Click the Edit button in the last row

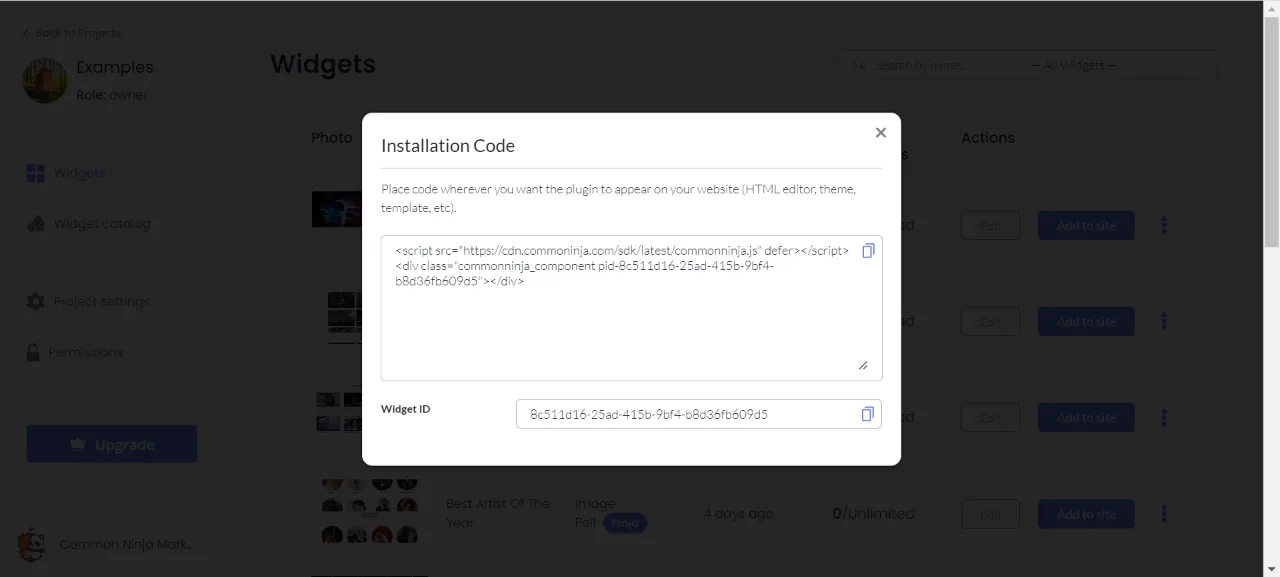point(990,514)
